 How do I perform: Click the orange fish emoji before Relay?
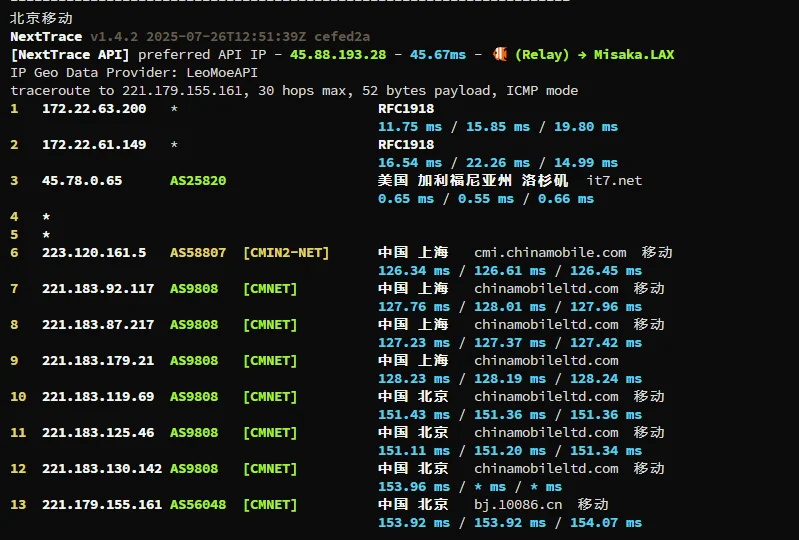tap(500, 54)
